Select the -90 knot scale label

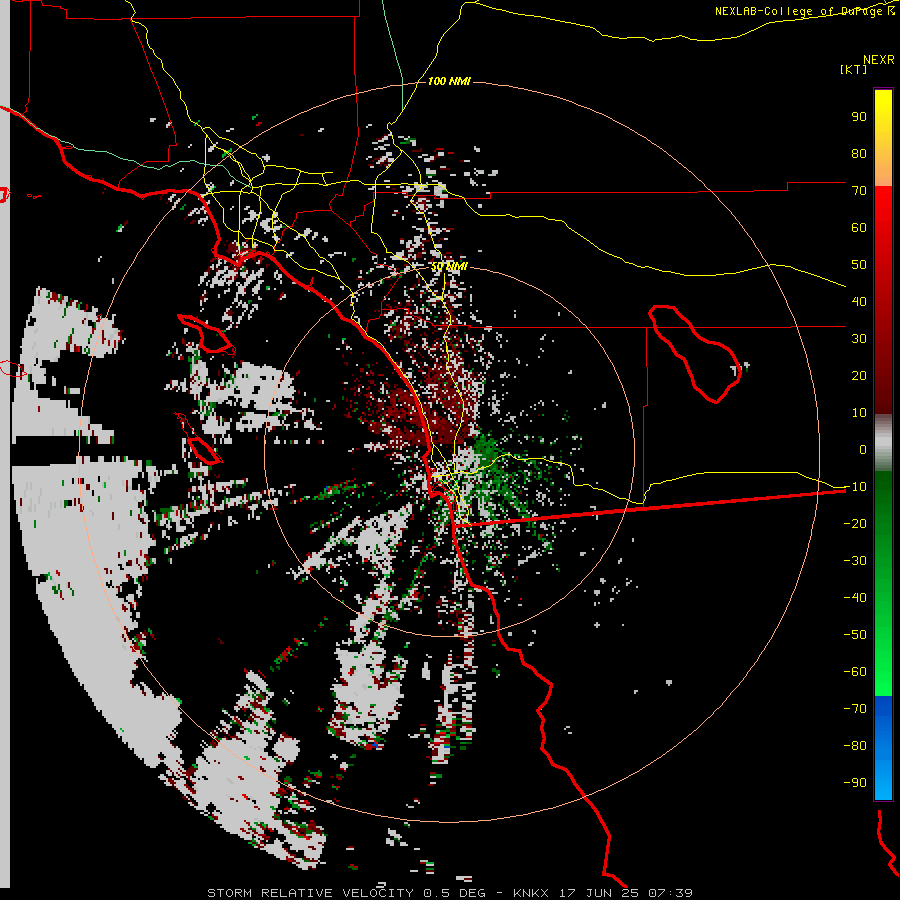pos(855,783)
